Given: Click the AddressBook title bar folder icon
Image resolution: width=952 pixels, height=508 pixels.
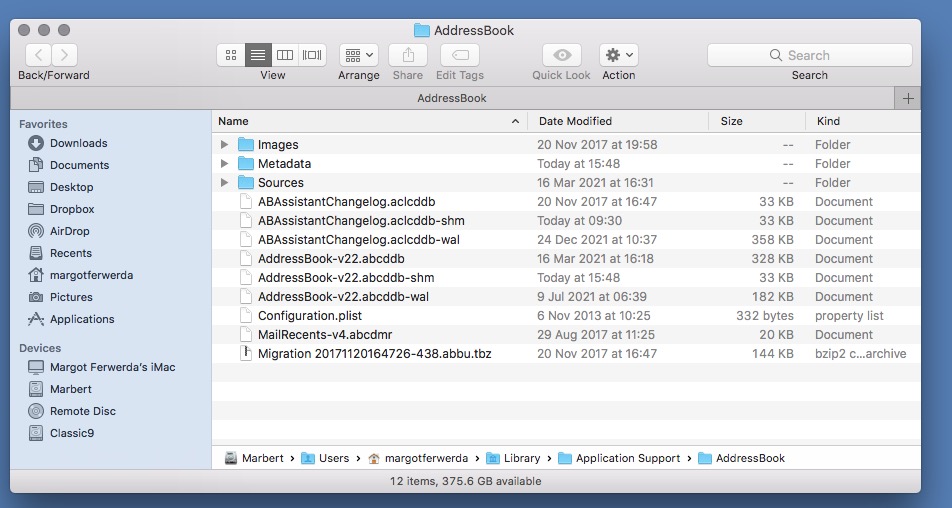Looking at the screenshot, I should [x=421, y=30].
